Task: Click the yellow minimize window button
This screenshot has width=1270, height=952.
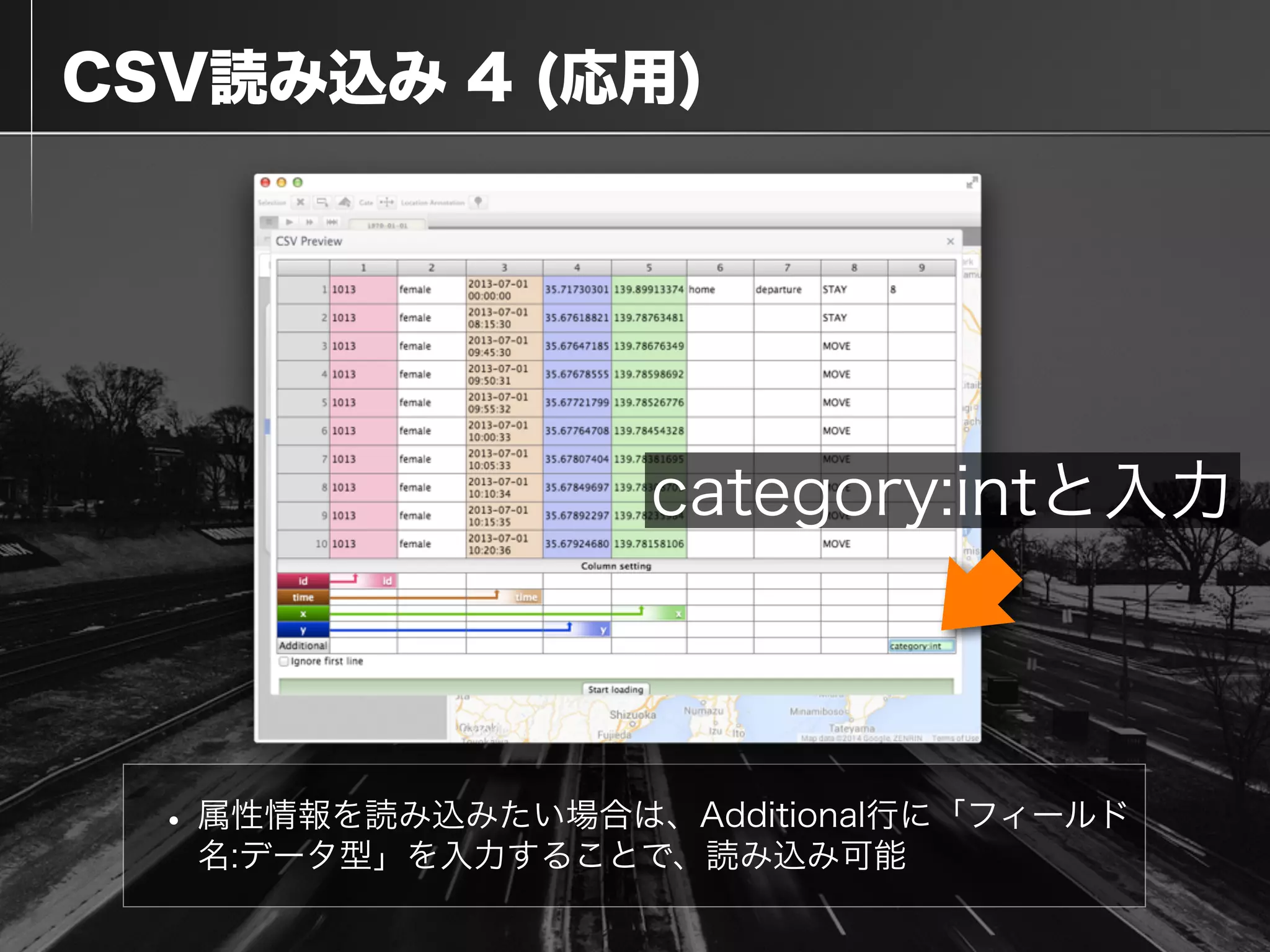Action: pyautogui.click(x=282, y=182)
